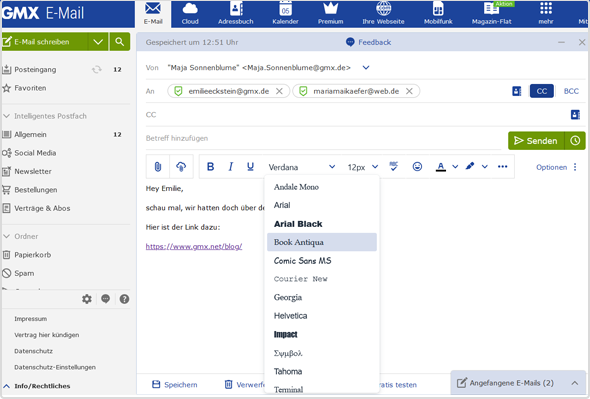Viewport: 590px width, 399px height.
Task: Select Arial Black font
Action: click(322, 224)
